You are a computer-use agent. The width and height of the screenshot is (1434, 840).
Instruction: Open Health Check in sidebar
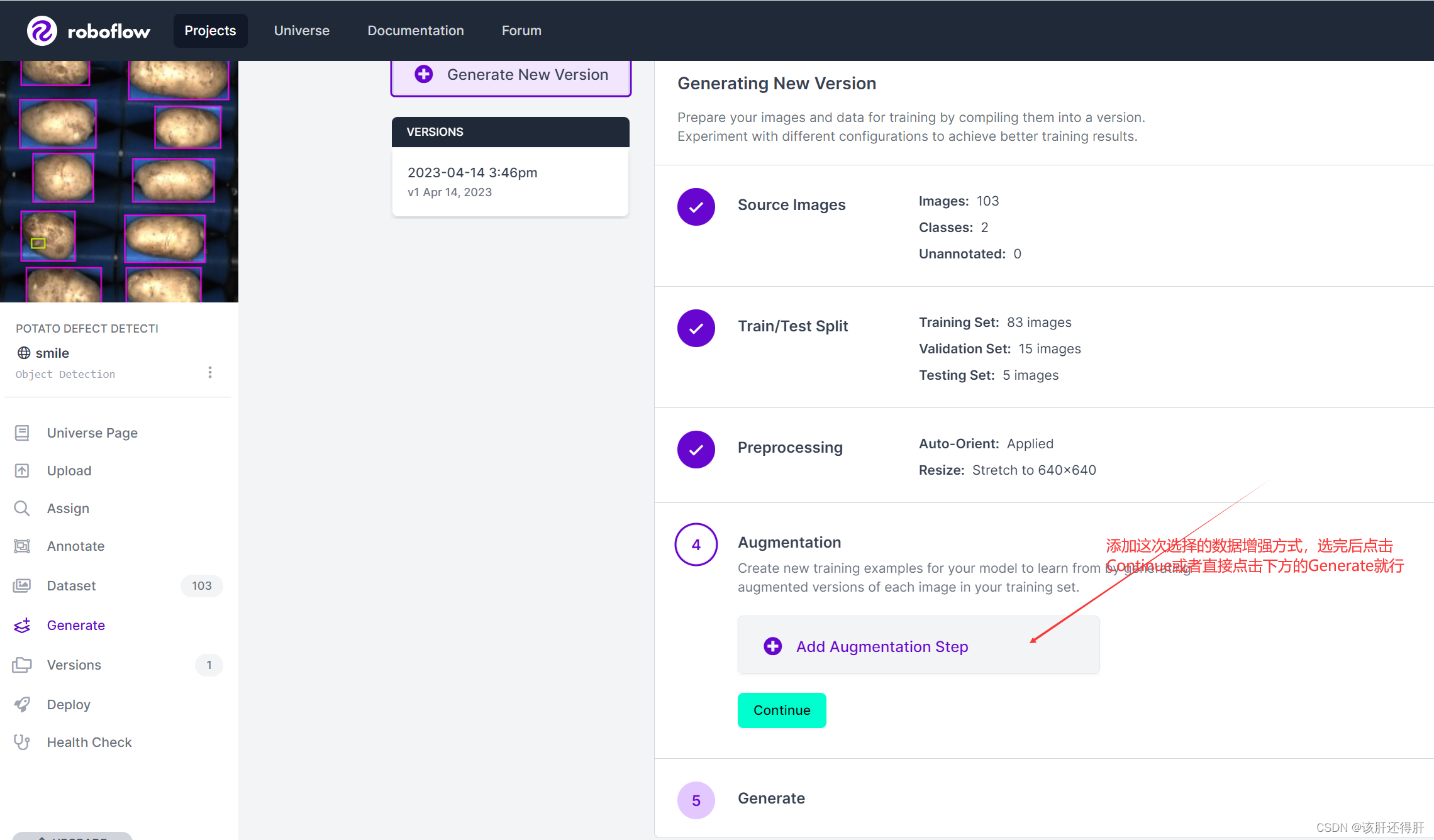(89, 742)
